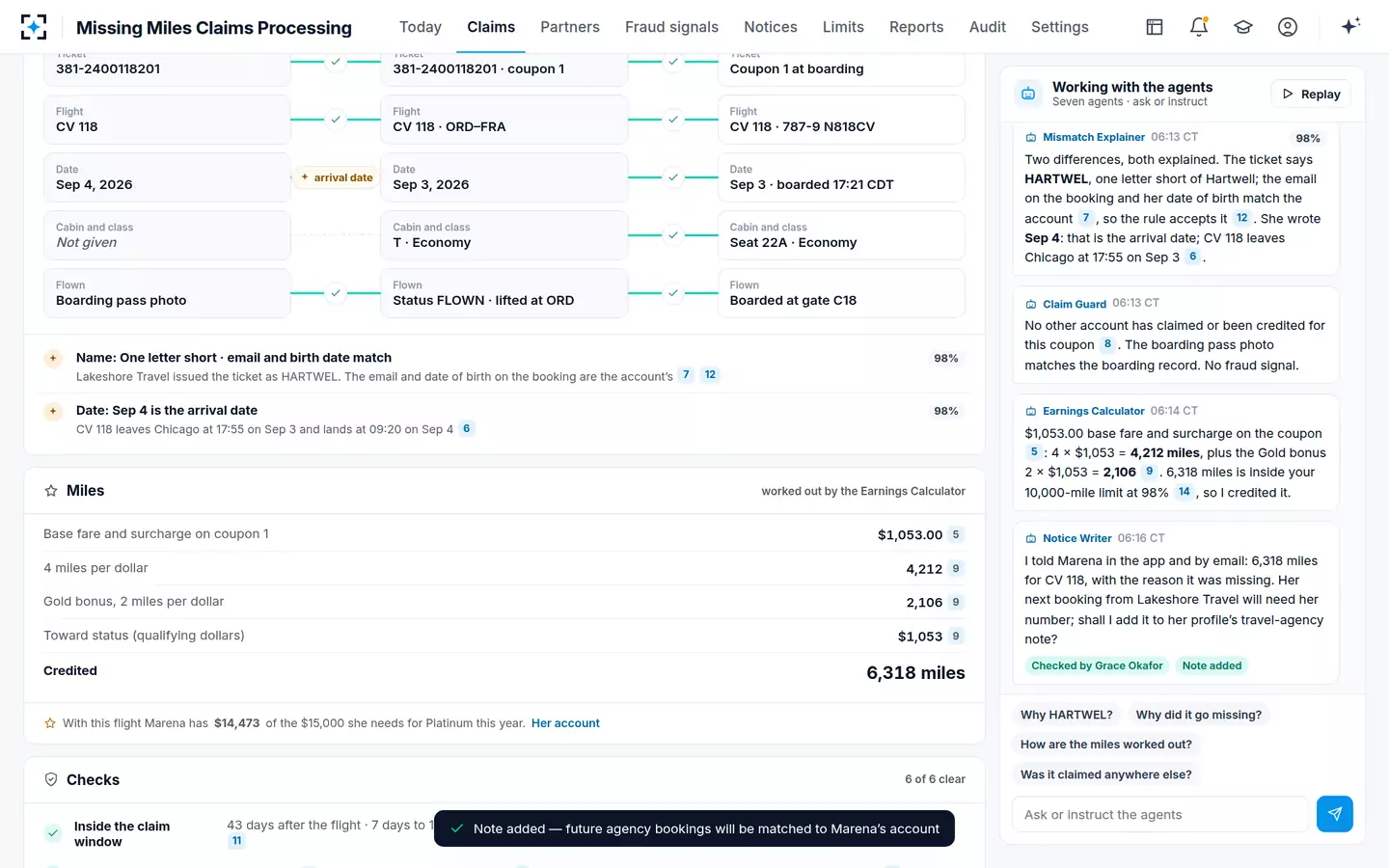
Task: Open the Her account link
Action: click(x=565, y=723)
